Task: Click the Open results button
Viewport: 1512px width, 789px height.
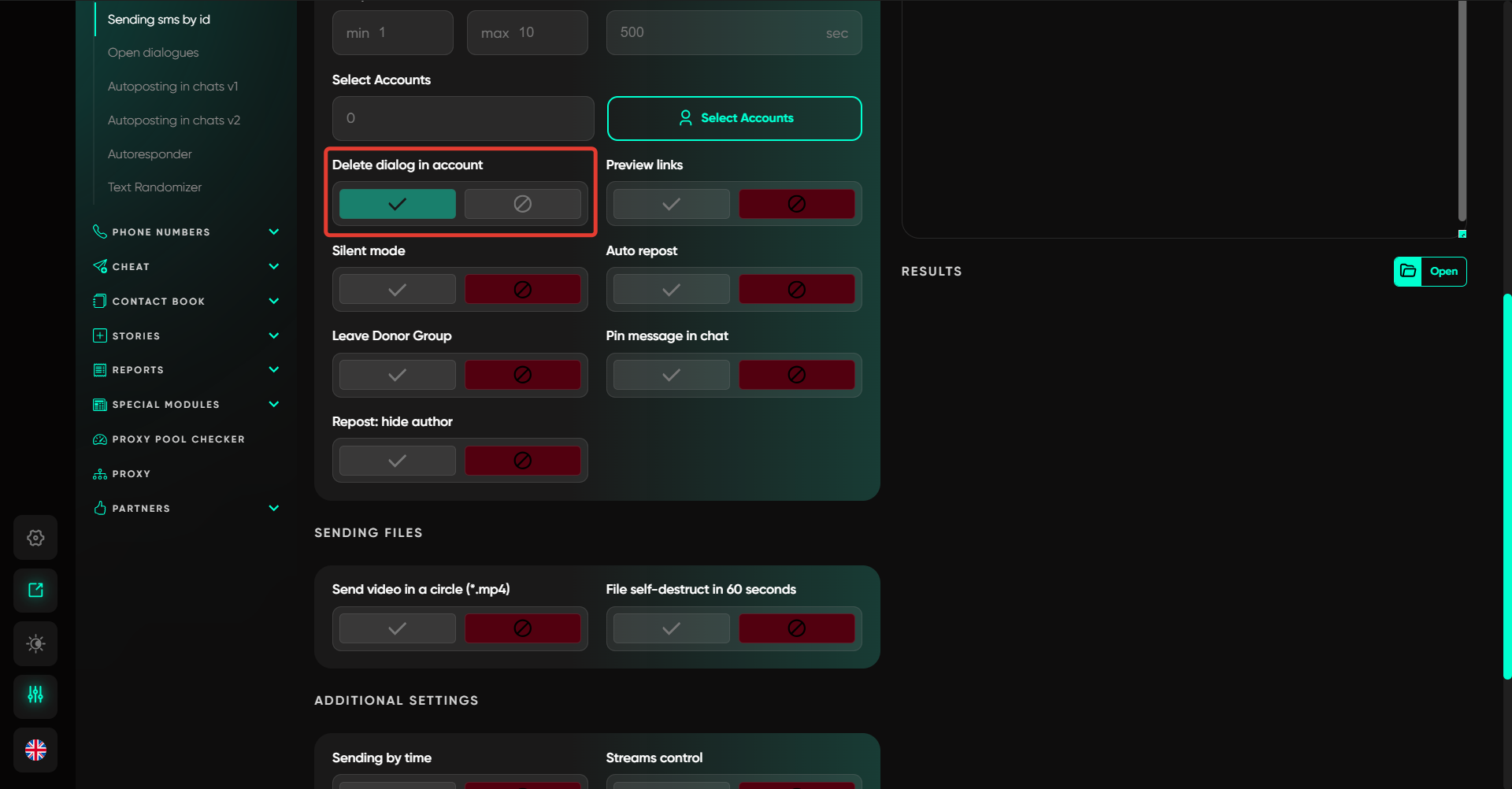Action: coord(1443,272)
